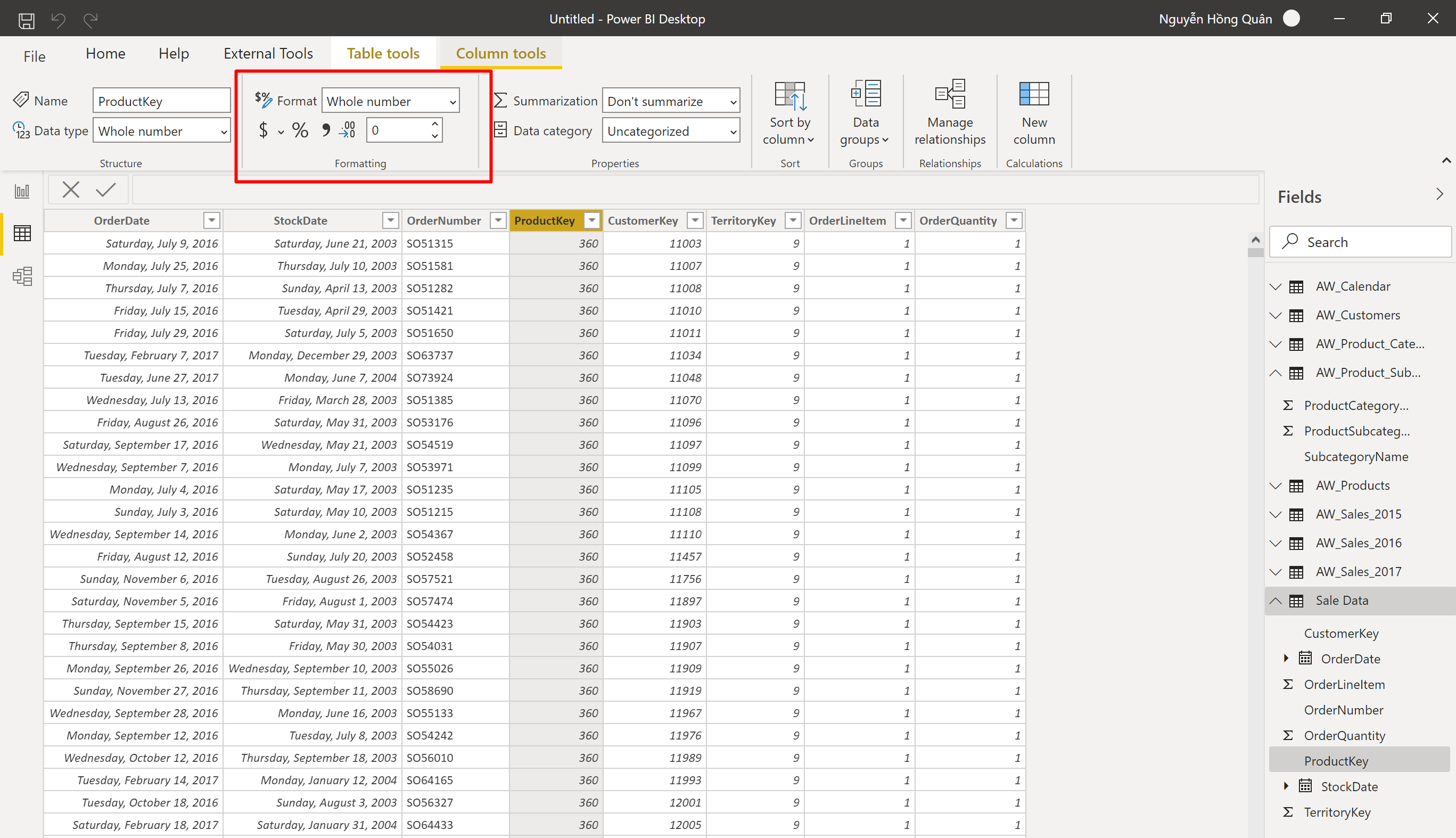Switch to External Tools tab
The image size is (1456, 838).
click(268, 54)
